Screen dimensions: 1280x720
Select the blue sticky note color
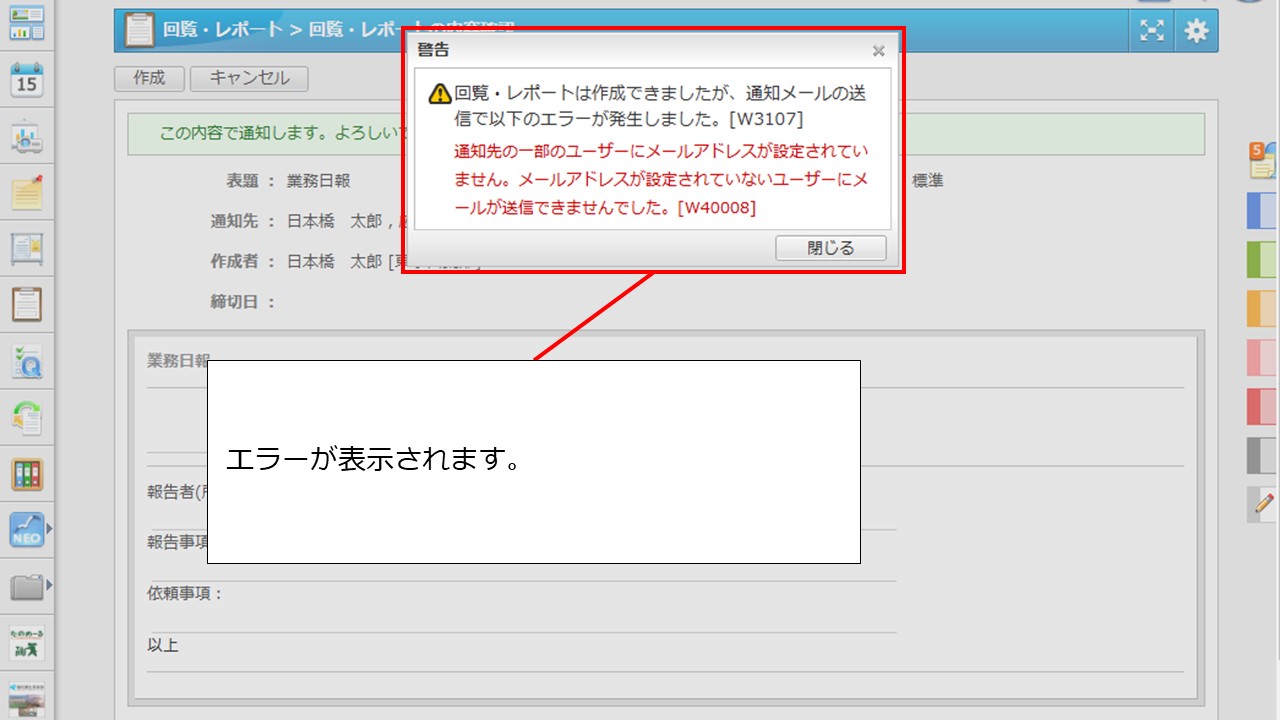pos(1262,211)
